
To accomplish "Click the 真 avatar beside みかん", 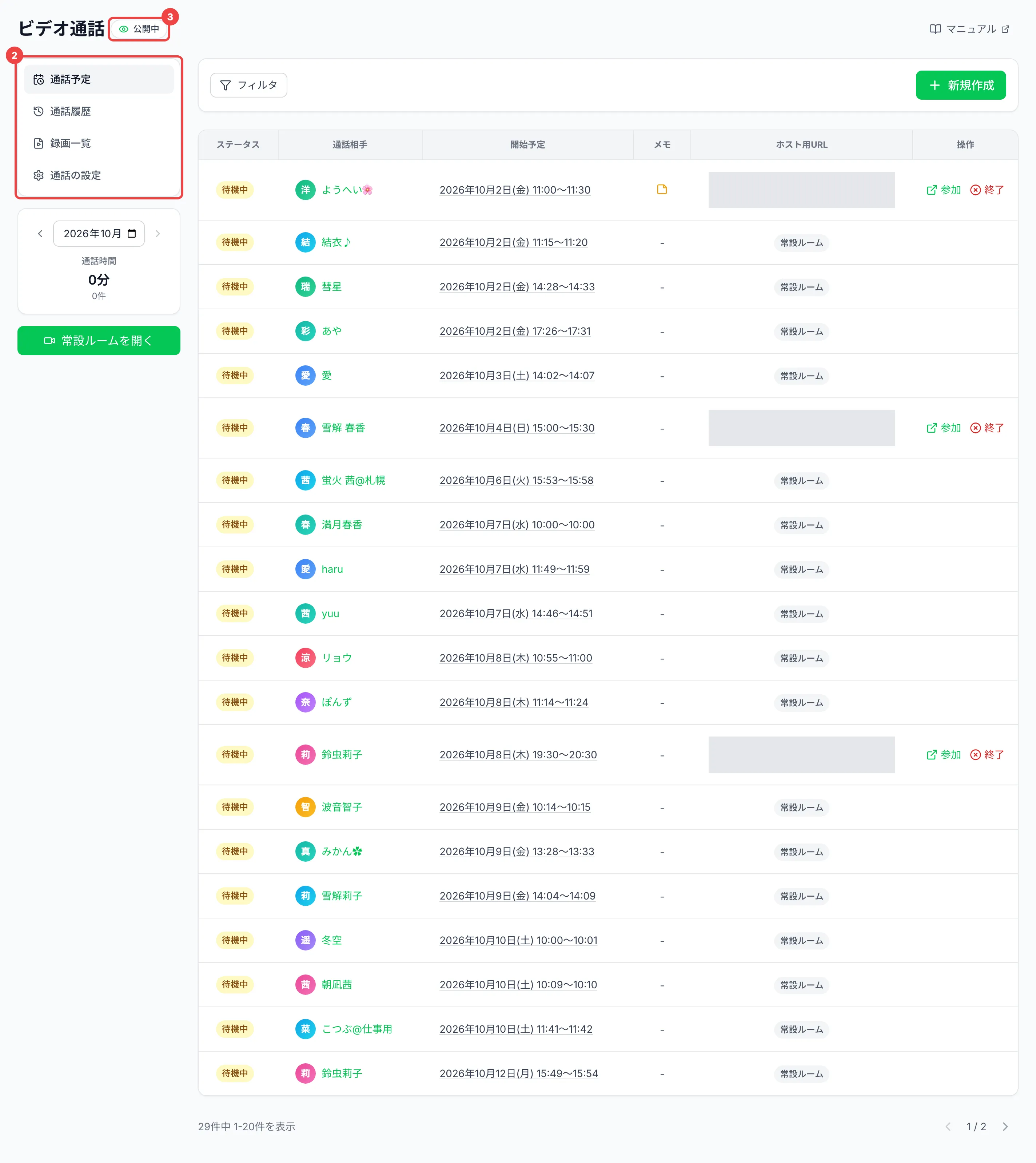I will 305,852.
